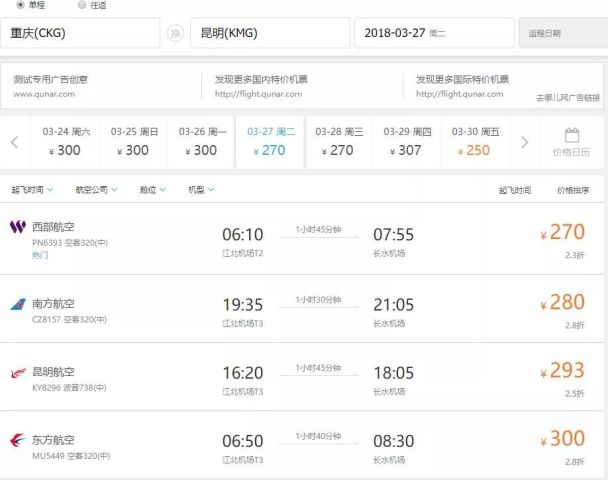608x480 pixels.
Task: Click the 西部航空 airline logo
Action: (18, 226)
